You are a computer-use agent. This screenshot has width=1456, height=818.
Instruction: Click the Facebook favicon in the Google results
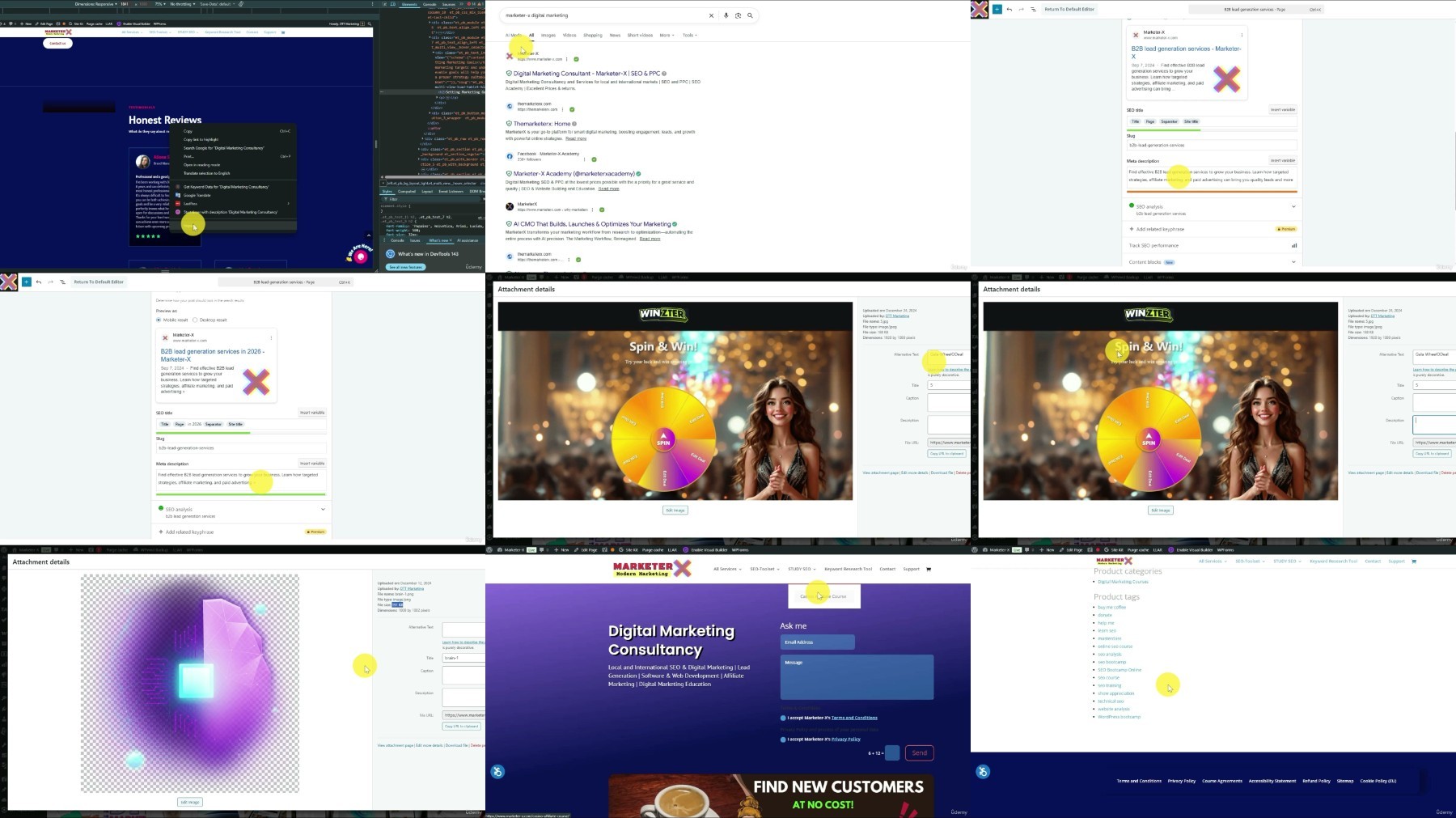(510, 156)
